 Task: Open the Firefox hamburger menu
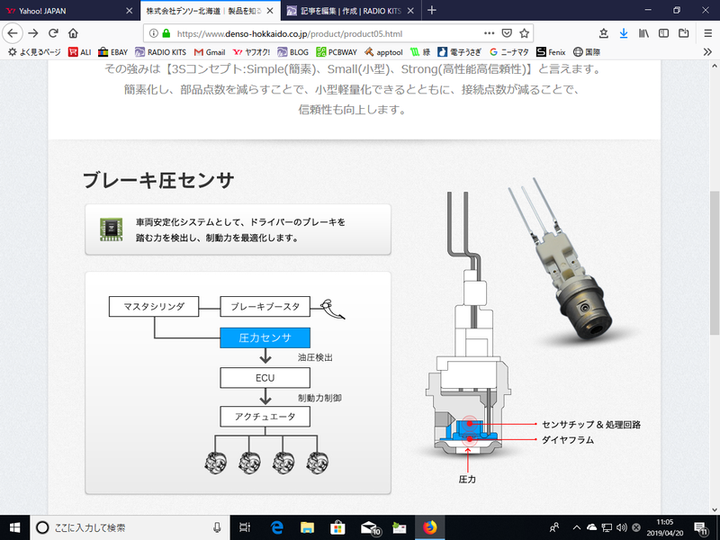click(x=708, y=32)
